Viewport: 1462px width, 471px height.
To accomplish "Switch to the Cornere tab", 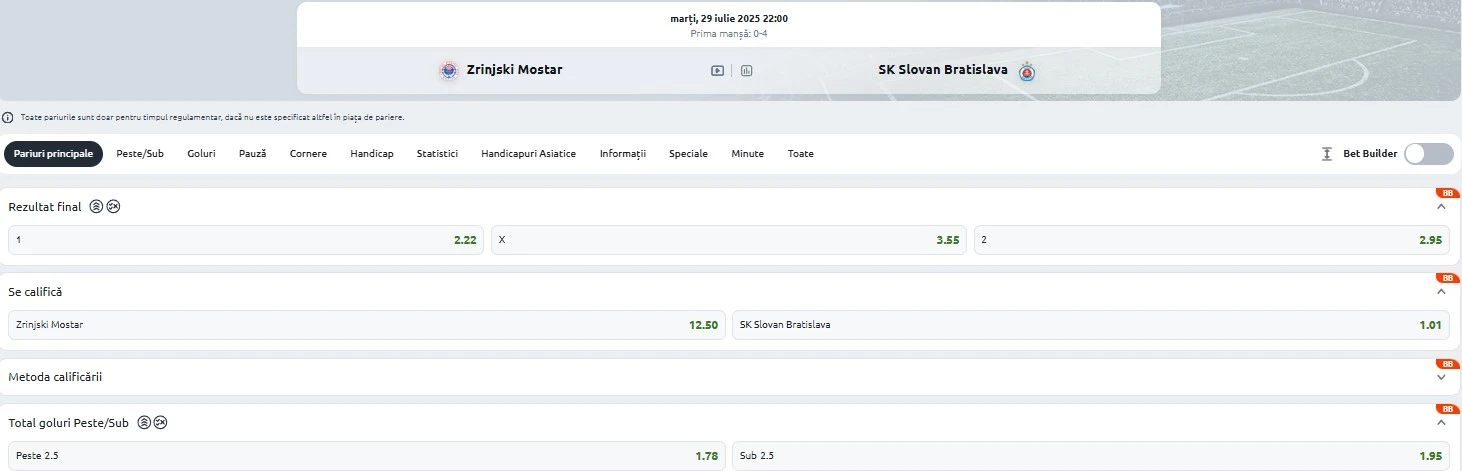I will pyautogui.click(x=308, y=154).
